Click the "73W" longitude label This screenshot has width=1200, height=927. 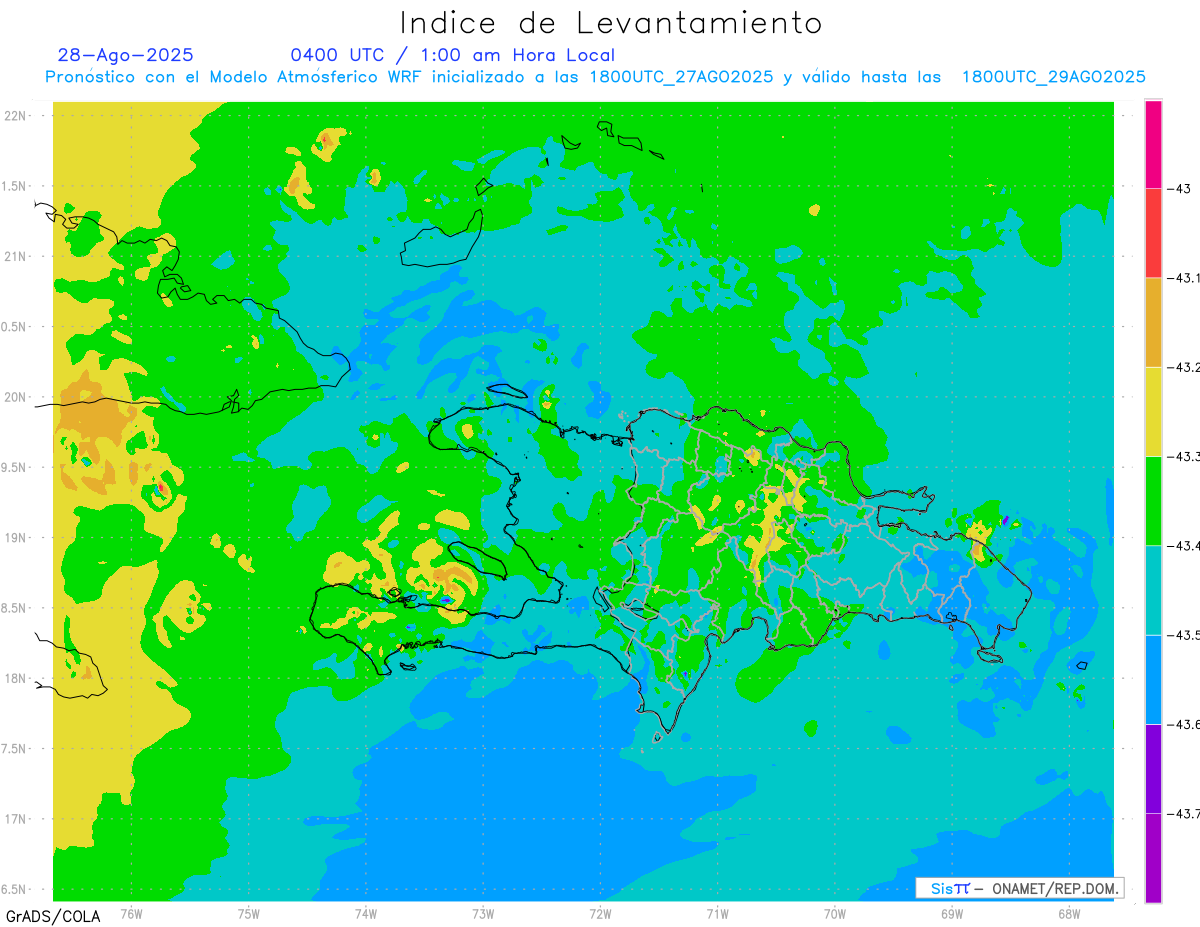click(482, 913)
